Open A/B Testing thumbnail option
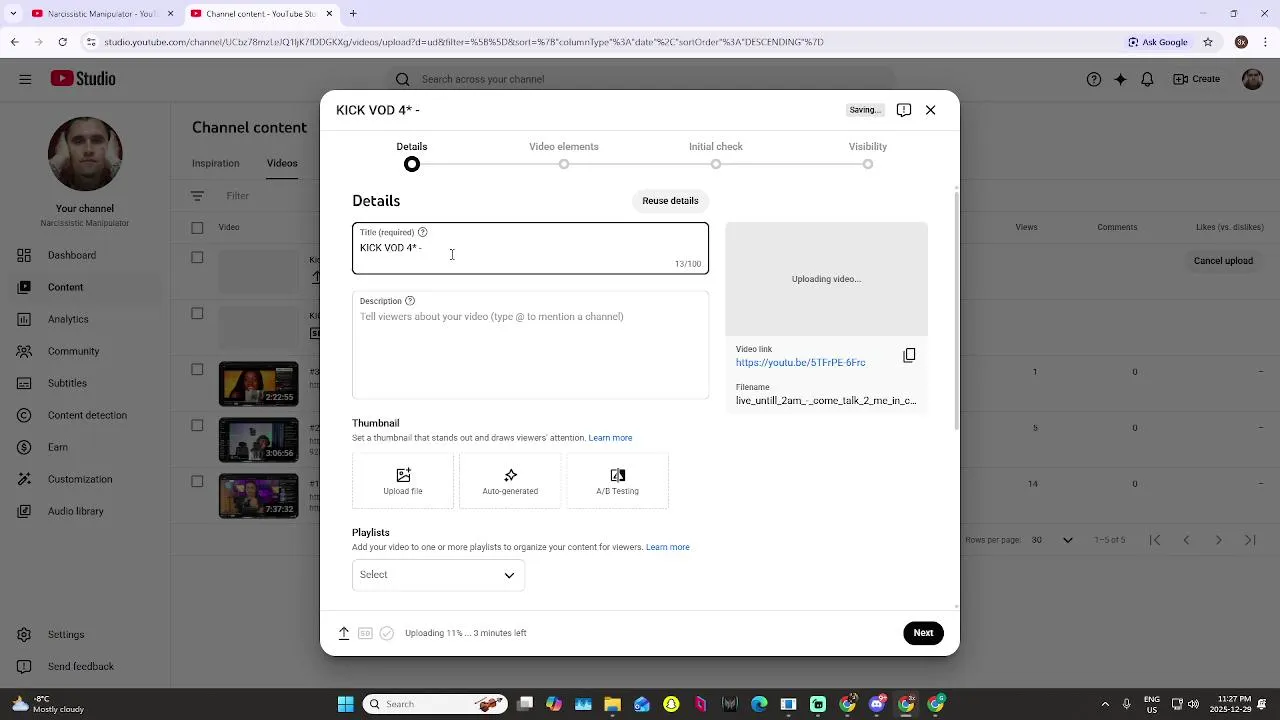 pyautogui.click(x=617, y=481)
